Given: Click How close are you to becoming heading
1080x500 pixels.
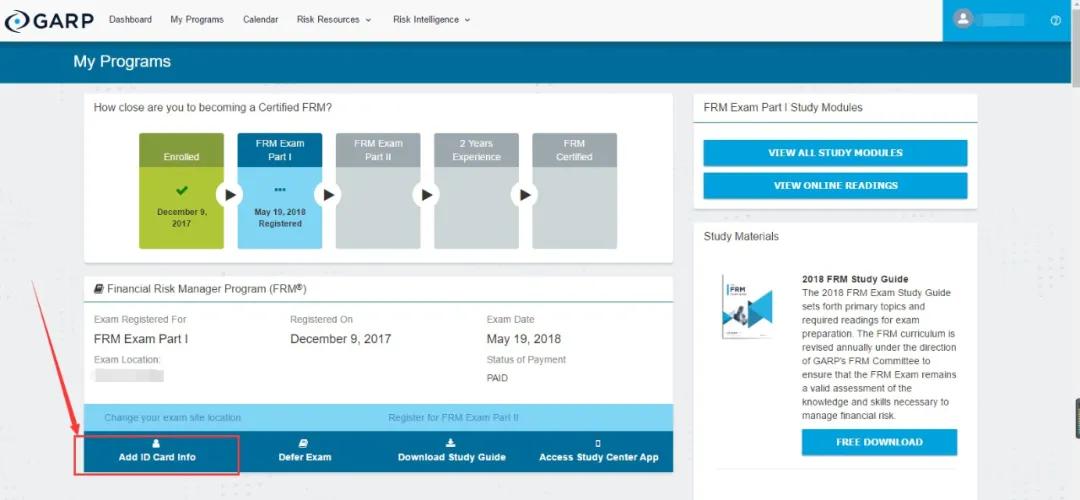Looking at the screenshot, I should tap(213, 107).
